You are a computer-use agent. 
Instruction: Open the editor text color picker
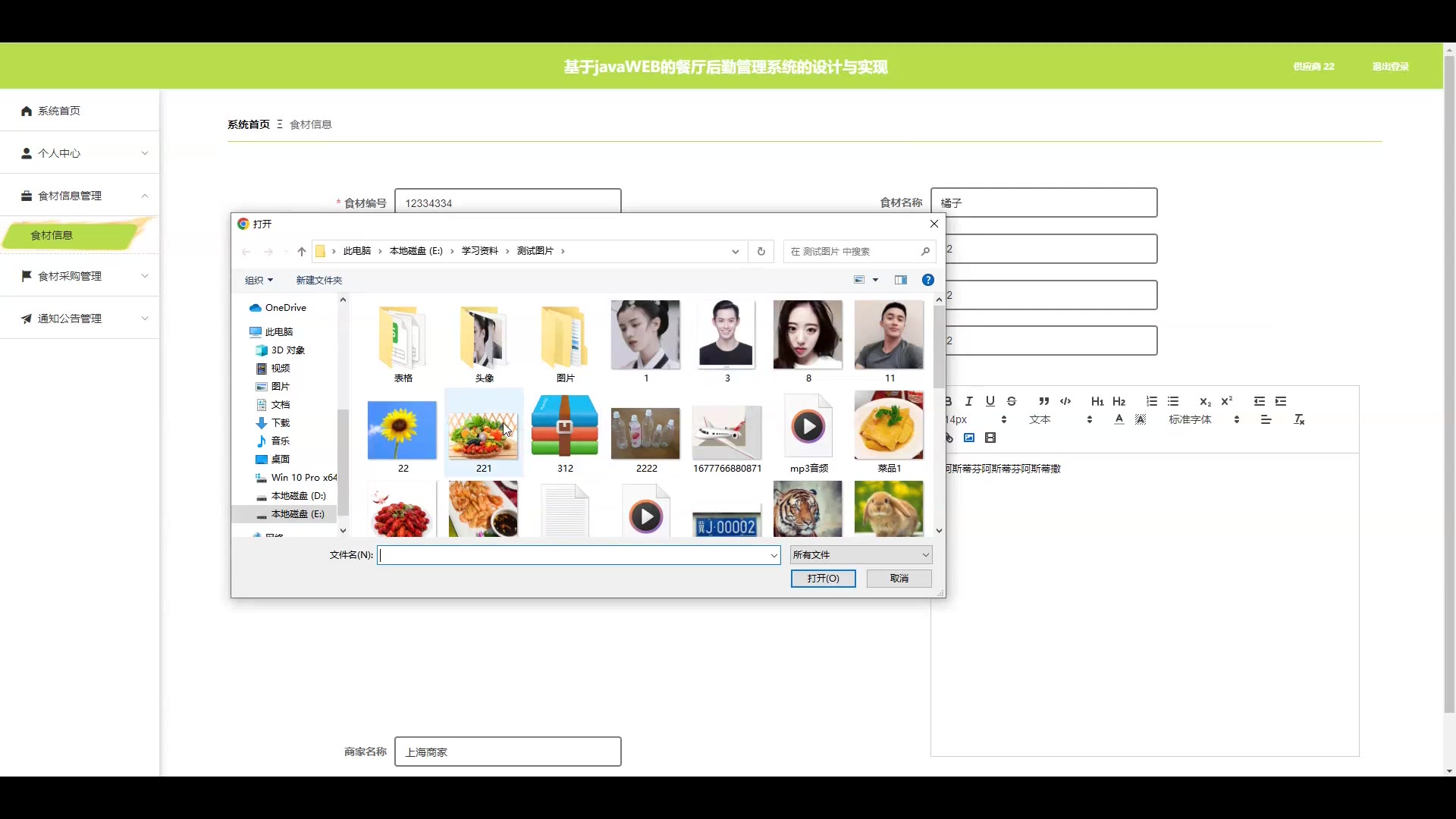click(1119, 419)
